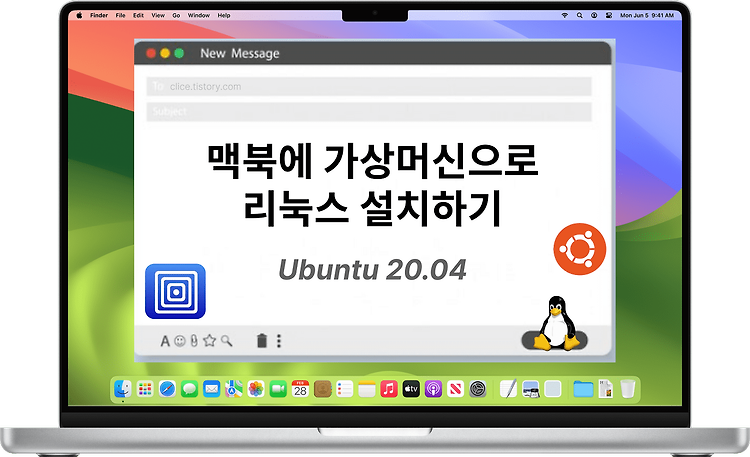Viewport: 750px width, 457px height.
Task: Open the Trash in the Dock
Action: click(x=628, y=389)
